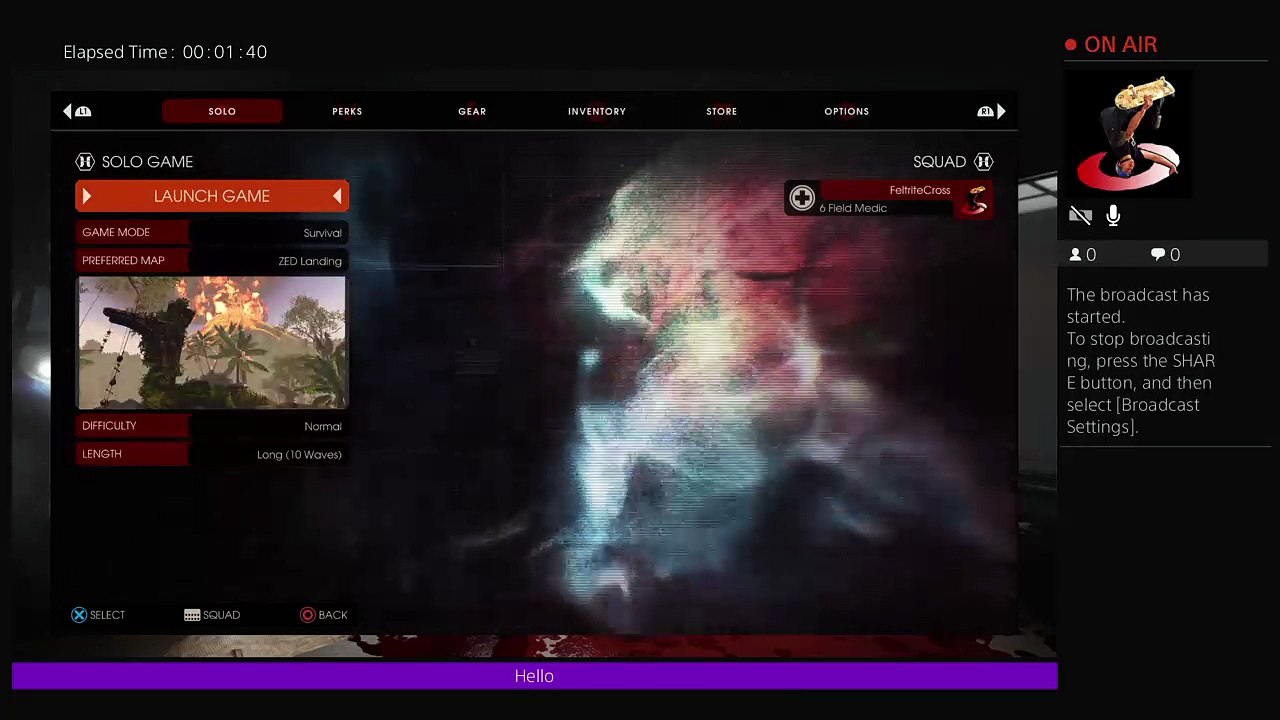
Task: Select FeltriteCross squad member name
Action: tap(920, 190)
